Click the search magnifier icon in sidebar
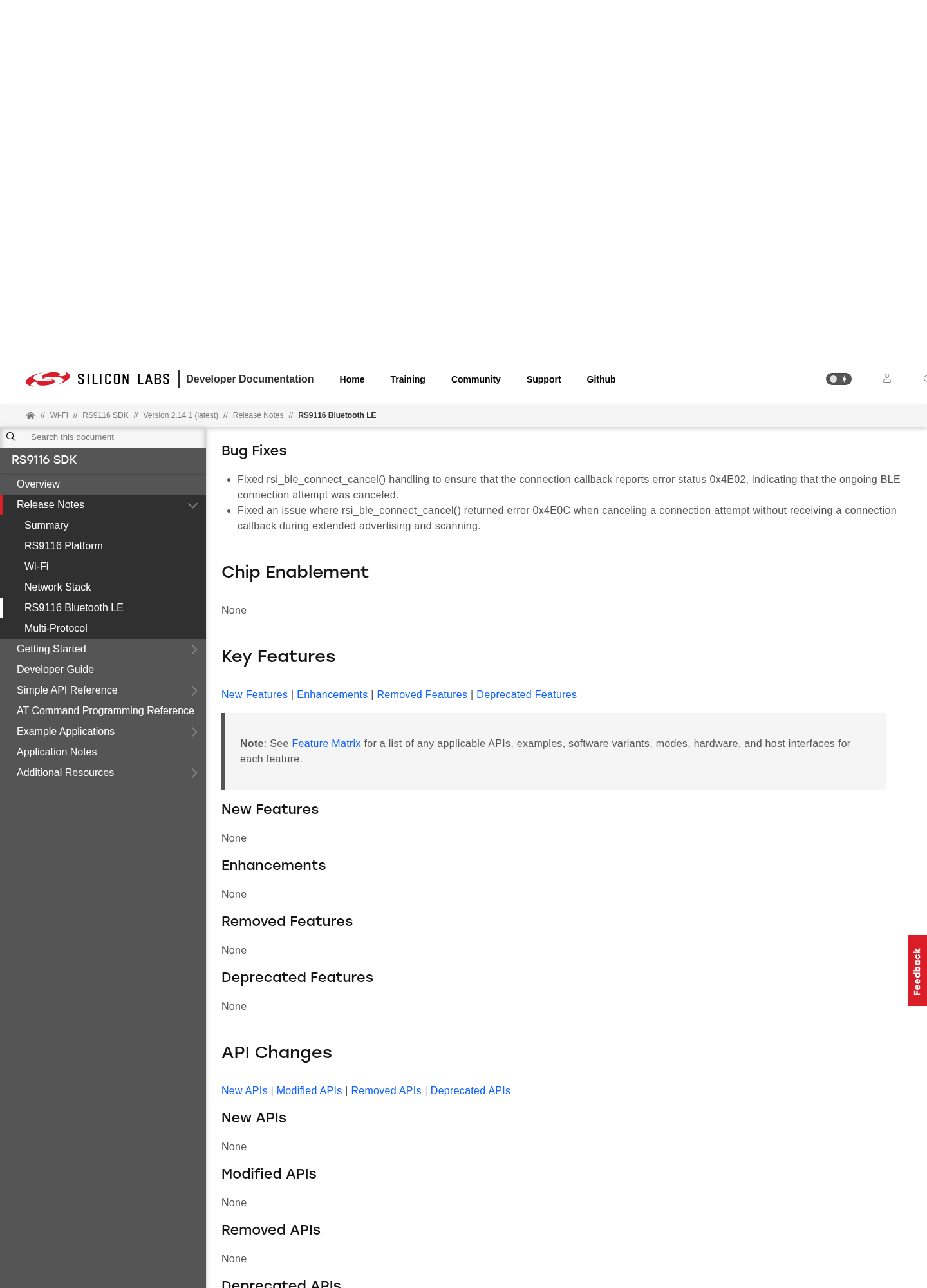927x1288 pixels. (11, 437)
